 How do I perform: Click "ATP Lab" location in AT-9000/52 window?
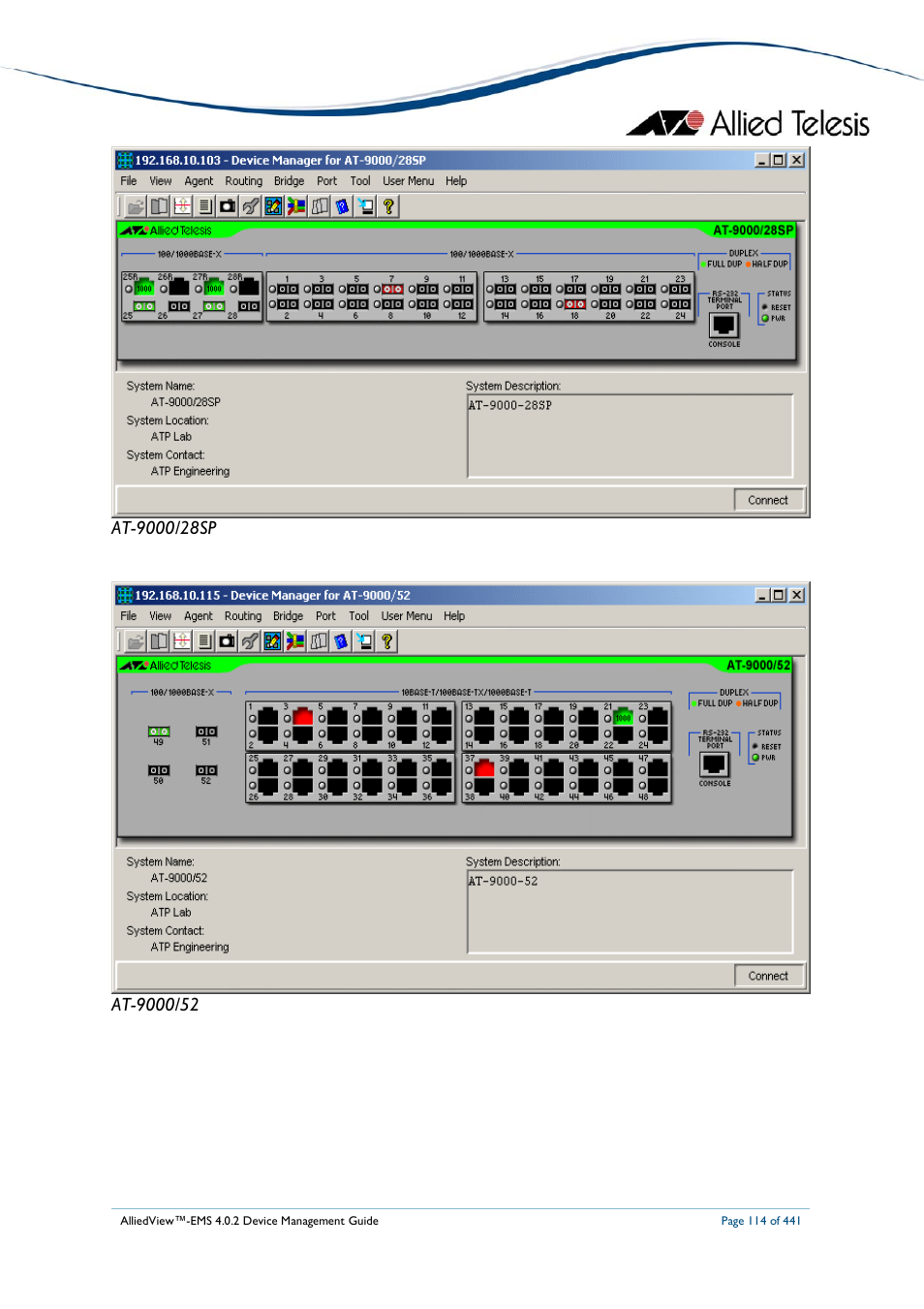[x=171, y=913]
